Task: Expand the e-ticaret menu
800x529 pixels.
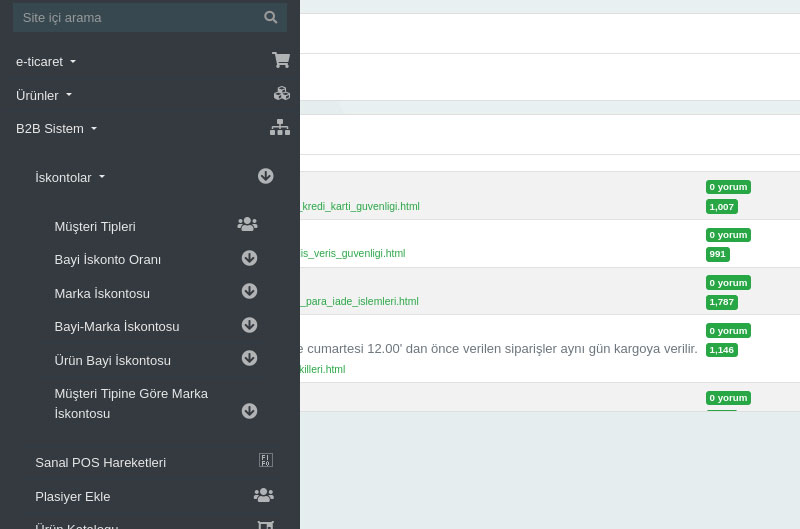Action: point(46,62)
